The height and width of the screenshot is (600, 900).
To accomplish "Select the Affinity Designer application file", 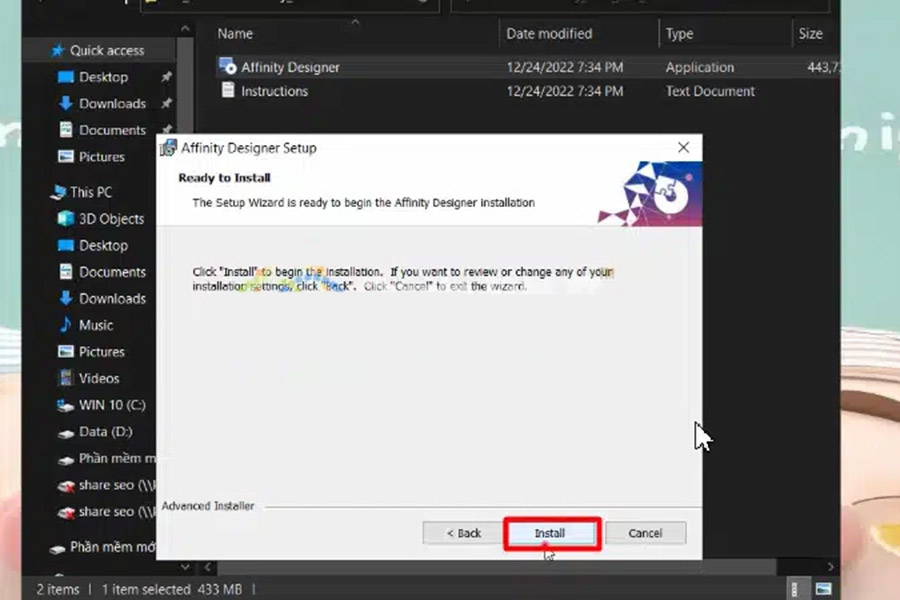I will pyautogui.click(x=290, y=67).
